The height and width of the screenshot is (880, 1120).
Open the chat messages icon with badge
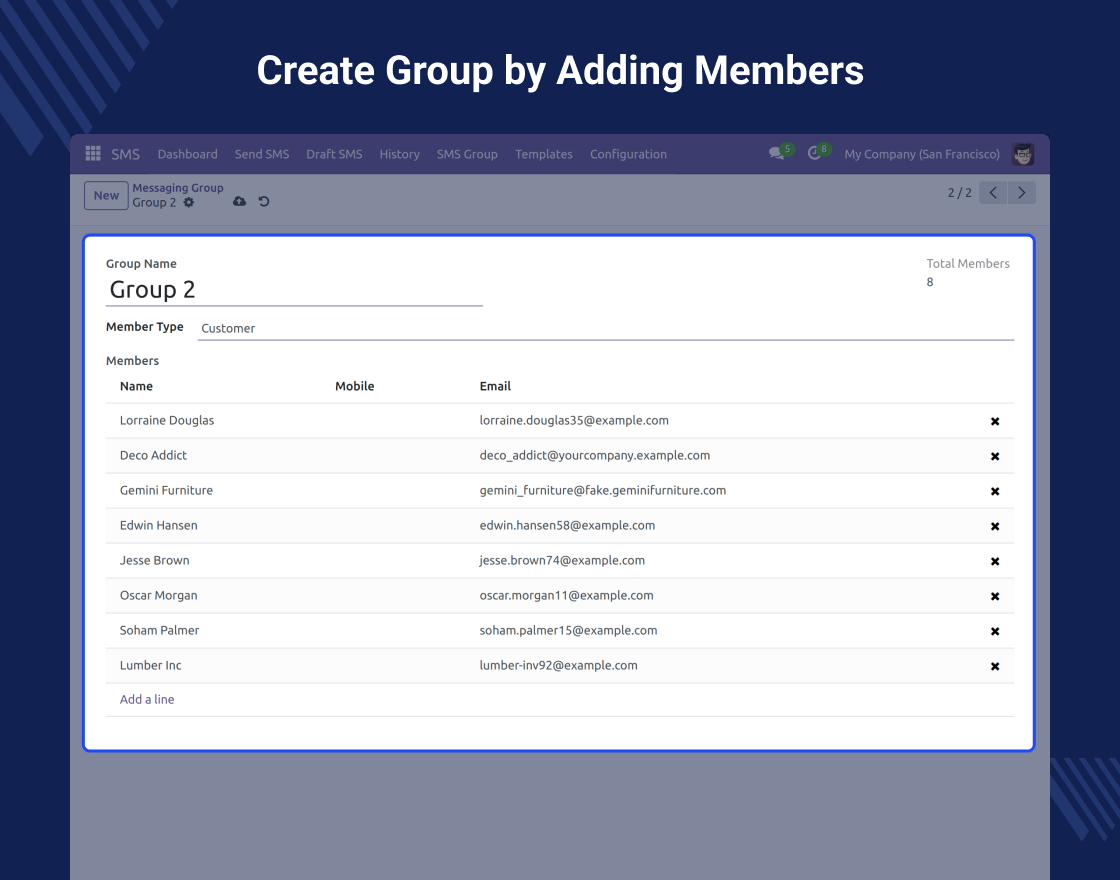point(777,154)
